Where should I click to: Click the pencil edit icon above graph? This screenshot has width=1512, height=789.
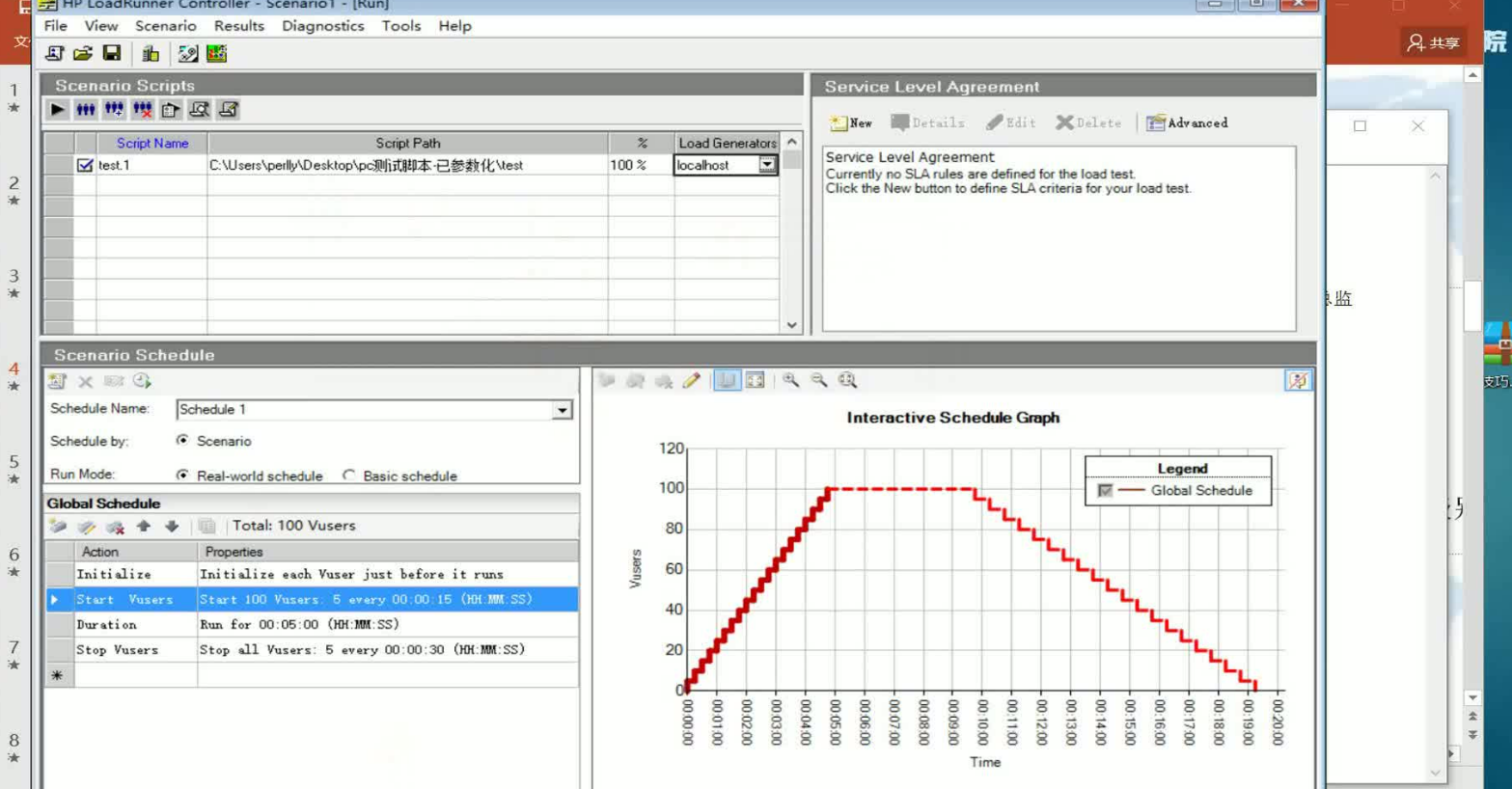point(692,381)
